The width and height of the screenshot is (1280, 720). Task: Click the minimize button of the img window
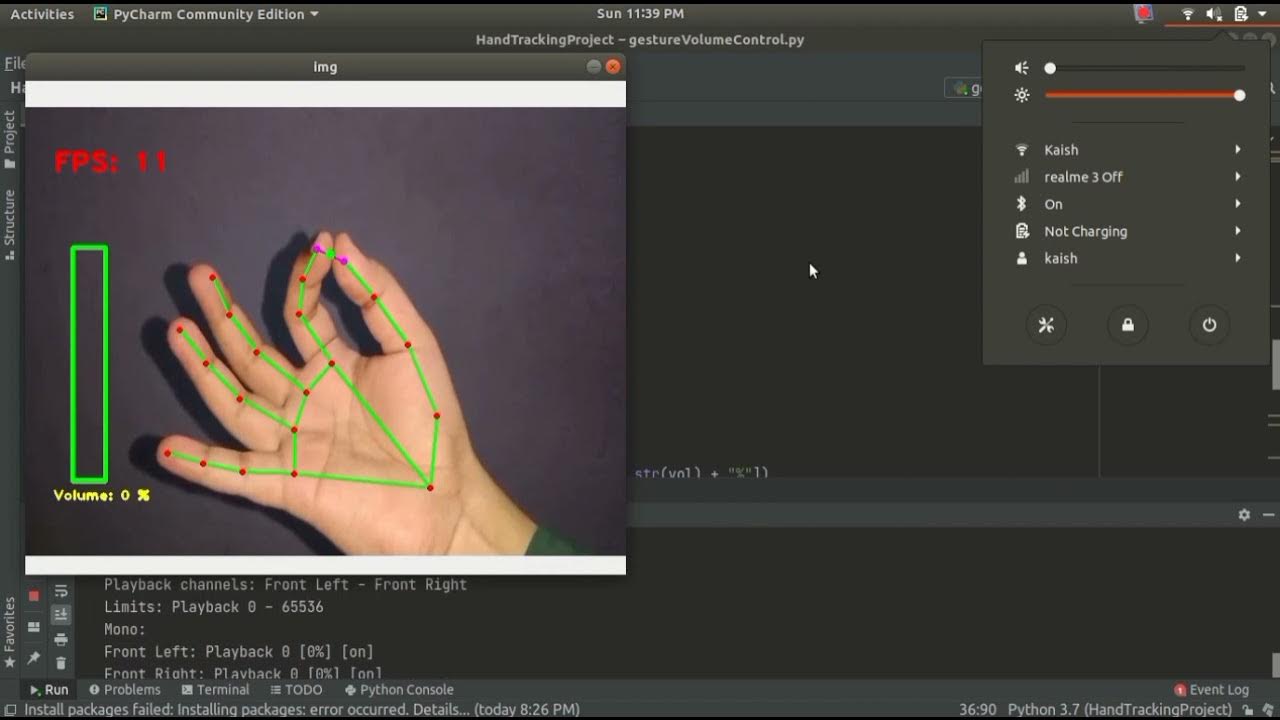pos(594,67)
